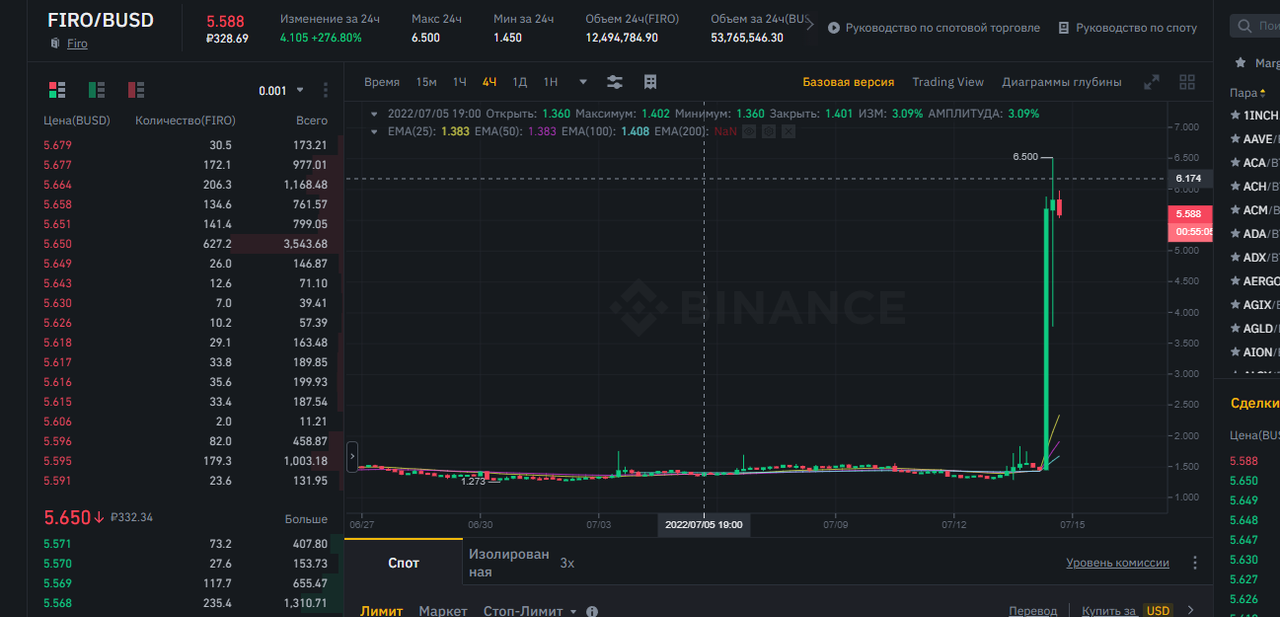Screen dimensions: 1280x617
Task: Select the Спот trading tab
Action: click(x=404, y=563)
